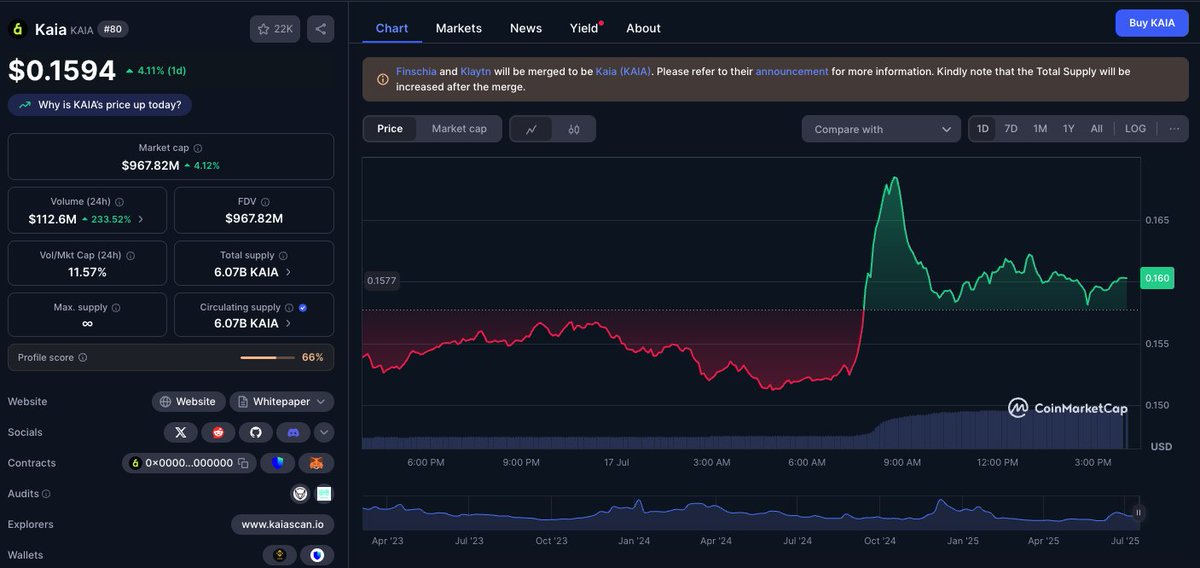Open Kaia's Reddit social link
The width and height of the screenshot is (1200, 568).
(218, 432)
